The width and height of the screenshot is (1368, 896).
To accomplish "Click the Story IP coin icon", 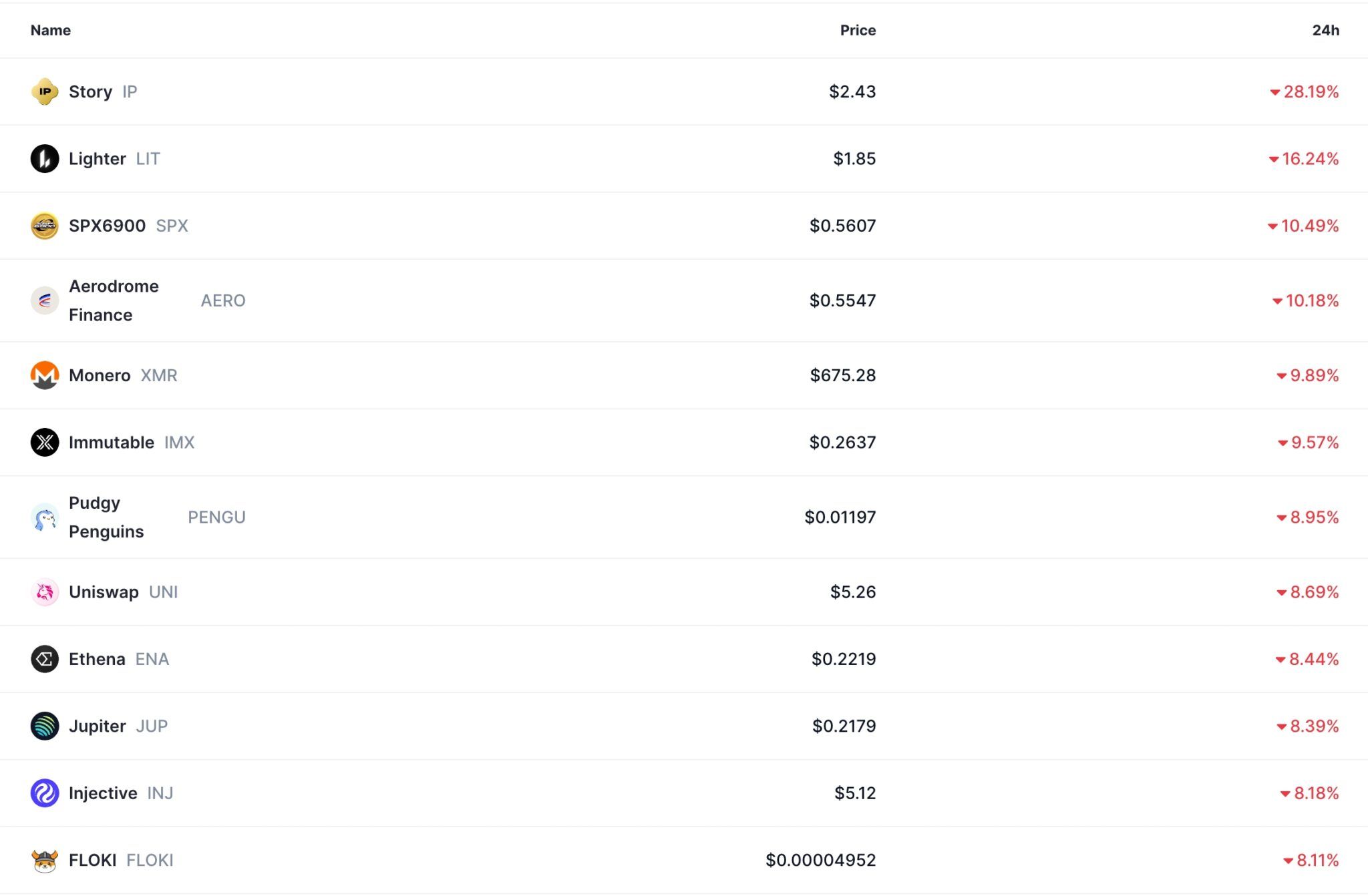I will coord(45,91).
